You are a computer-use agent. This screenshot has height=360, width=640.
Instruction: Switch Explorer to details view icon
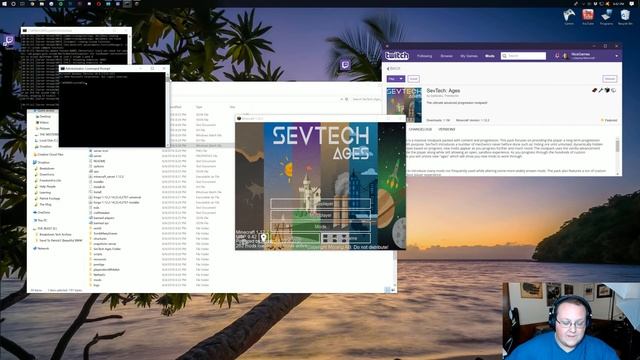[x=387, y=290]
